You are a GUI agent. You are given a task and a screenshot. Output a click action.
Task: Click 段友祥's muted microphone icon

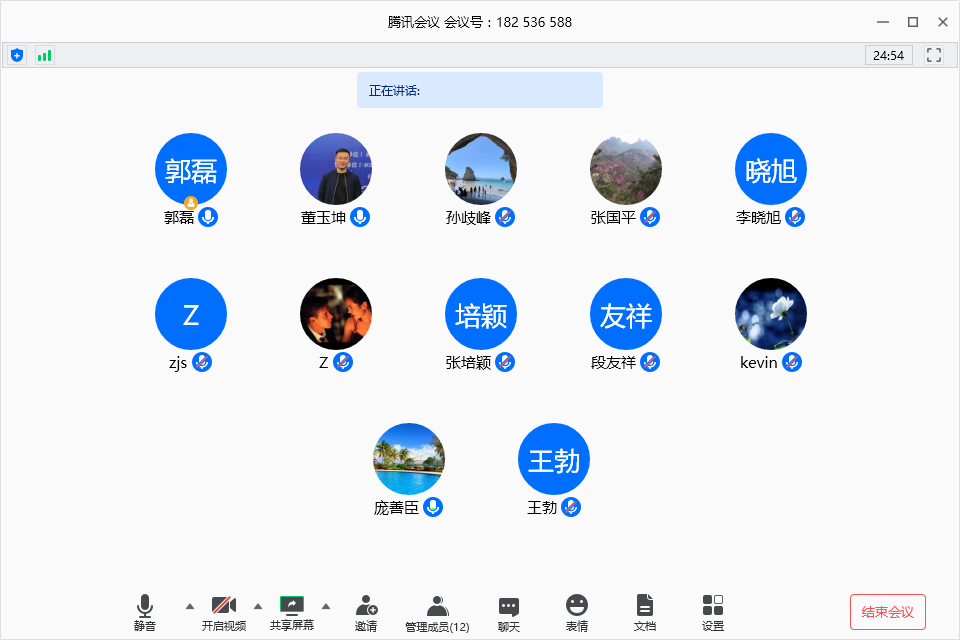pos(650,362)
